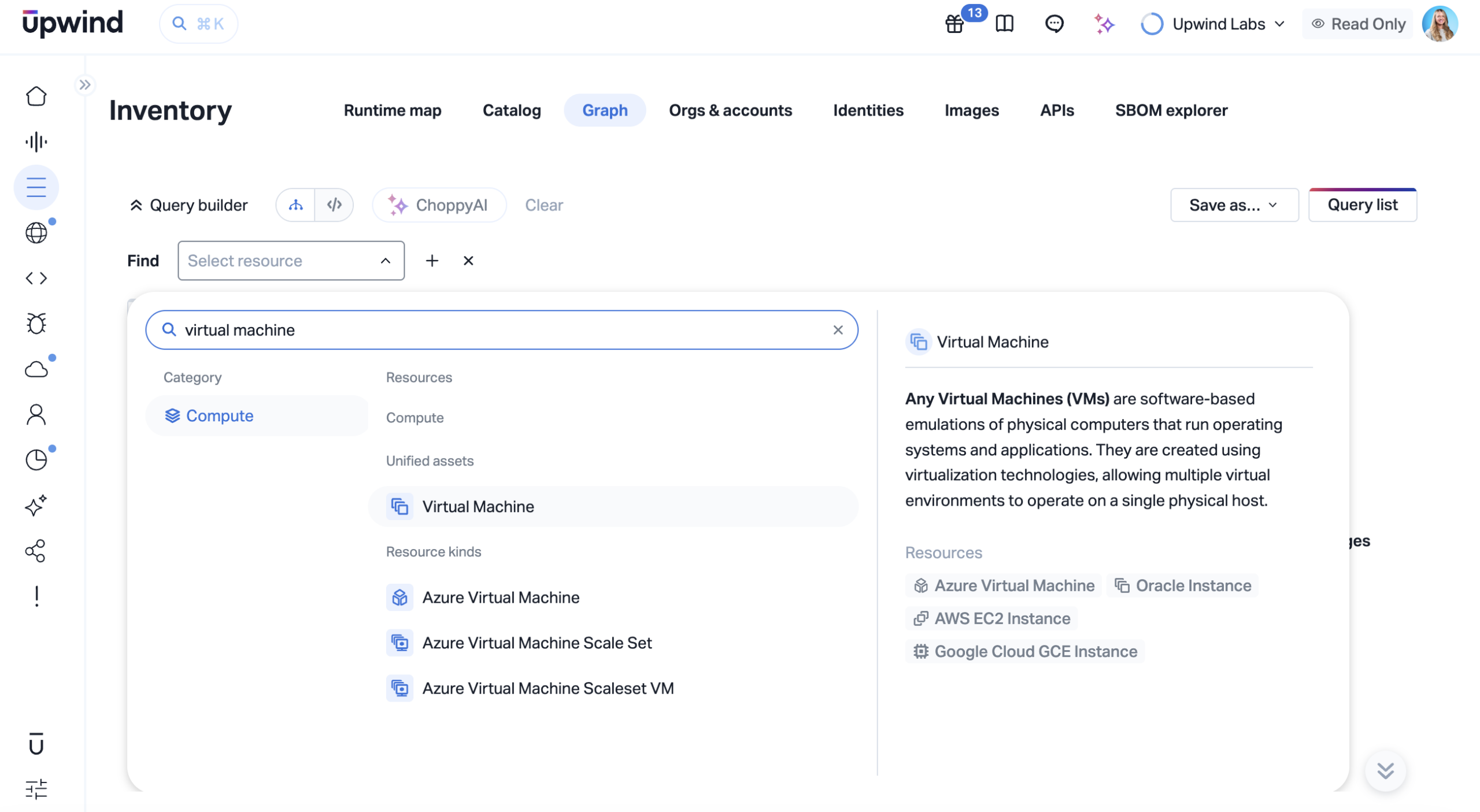1480x812 pixels.
Task: Open the chat bubble icon
Action: point(1054,24)
